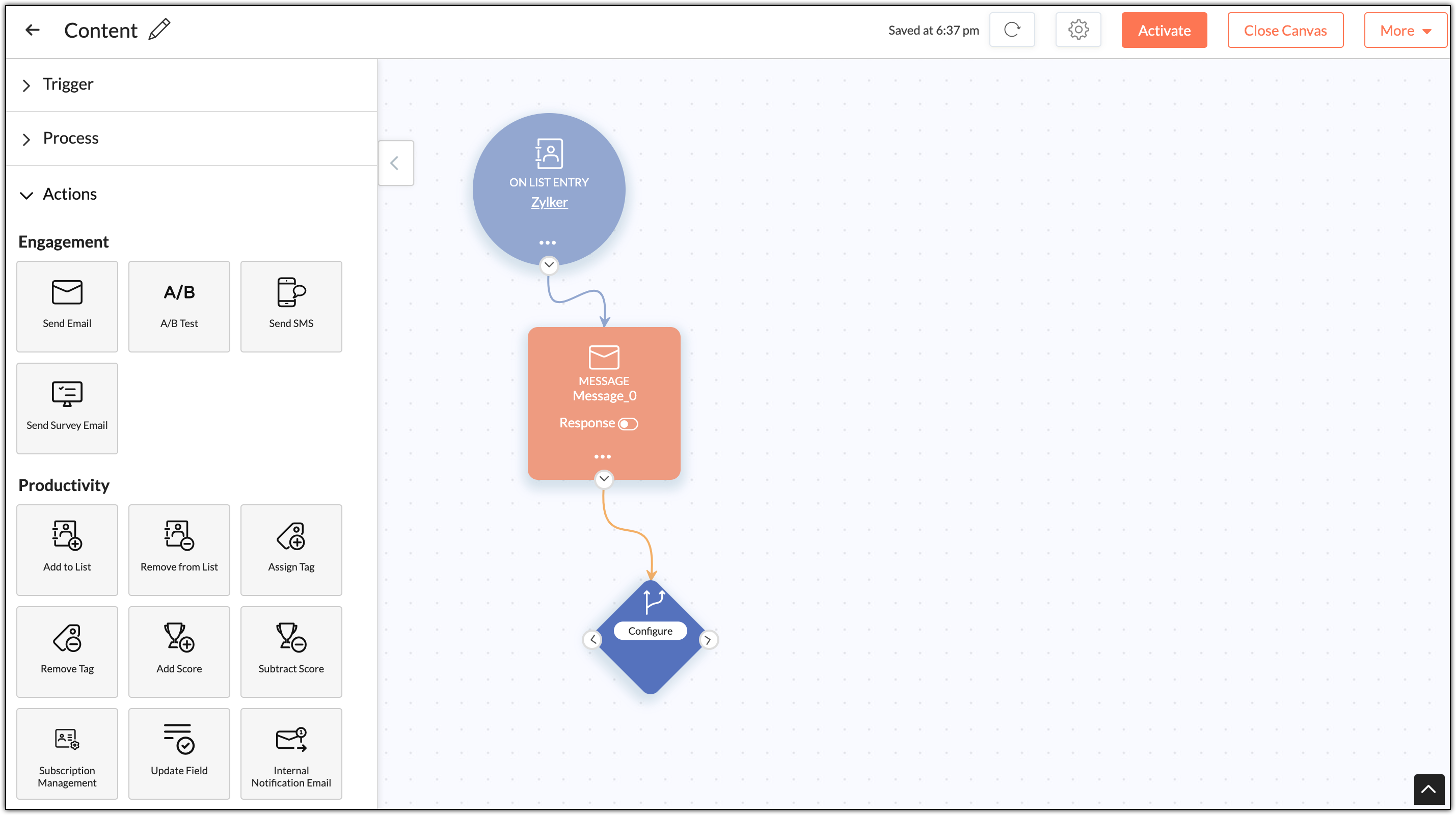Open the More dropdown menu
1456x815 pixels.
click(x=1405, y=31)
